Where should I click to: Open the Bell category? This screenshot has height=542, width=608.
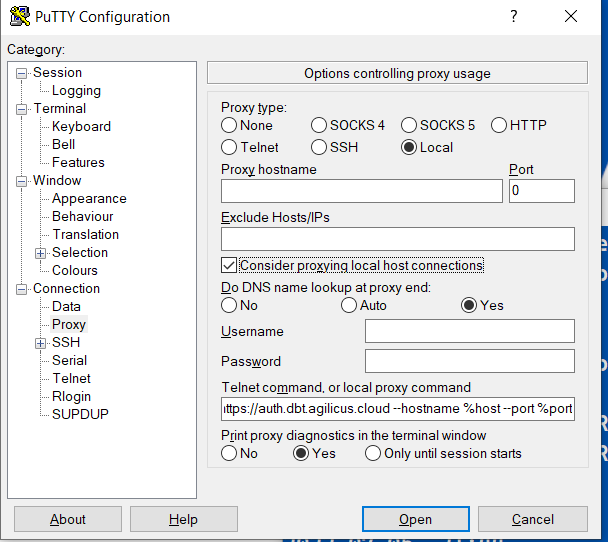click(x=63, y=144)
